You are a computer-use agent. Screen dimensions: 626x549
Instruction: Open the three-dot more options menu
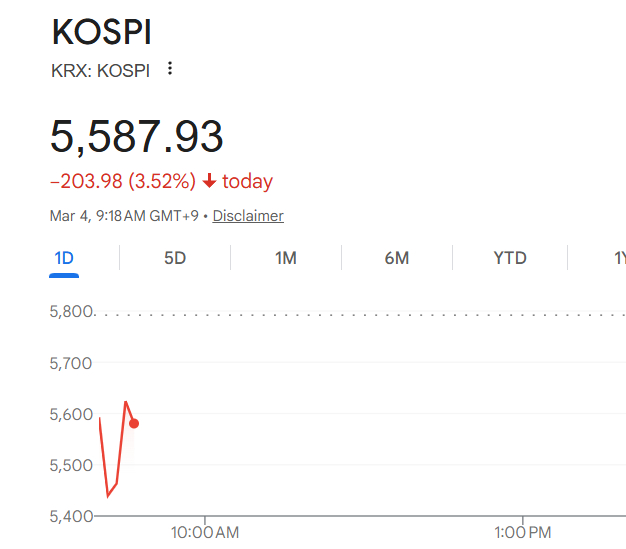pos(170,69)
